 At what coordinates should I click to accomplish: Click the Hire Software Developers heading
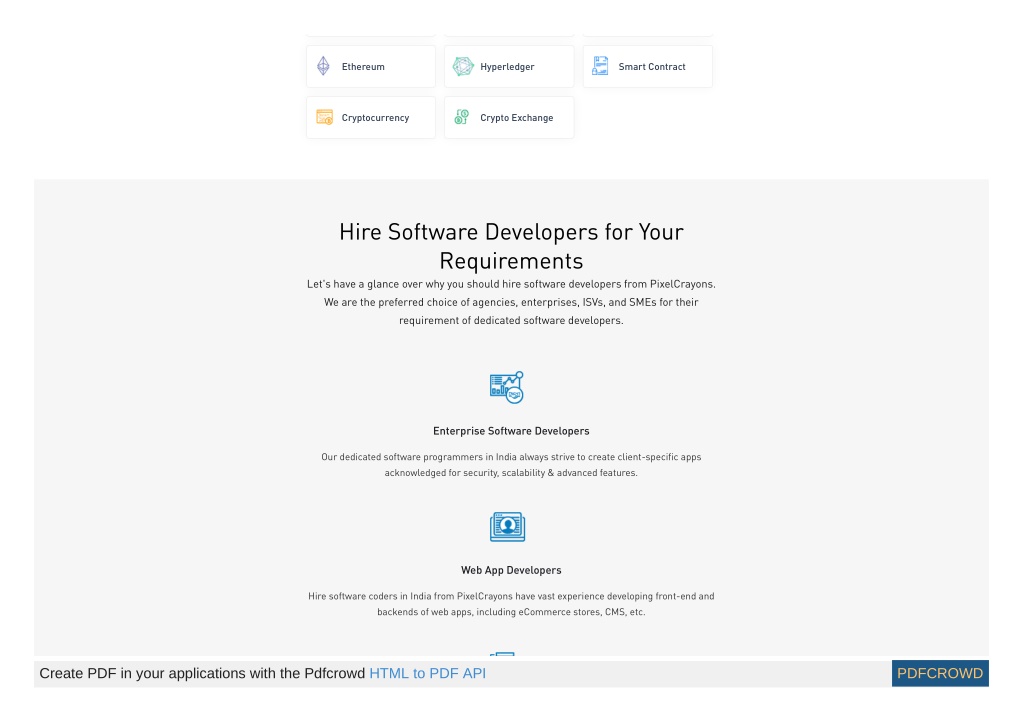tap(512, 246)
